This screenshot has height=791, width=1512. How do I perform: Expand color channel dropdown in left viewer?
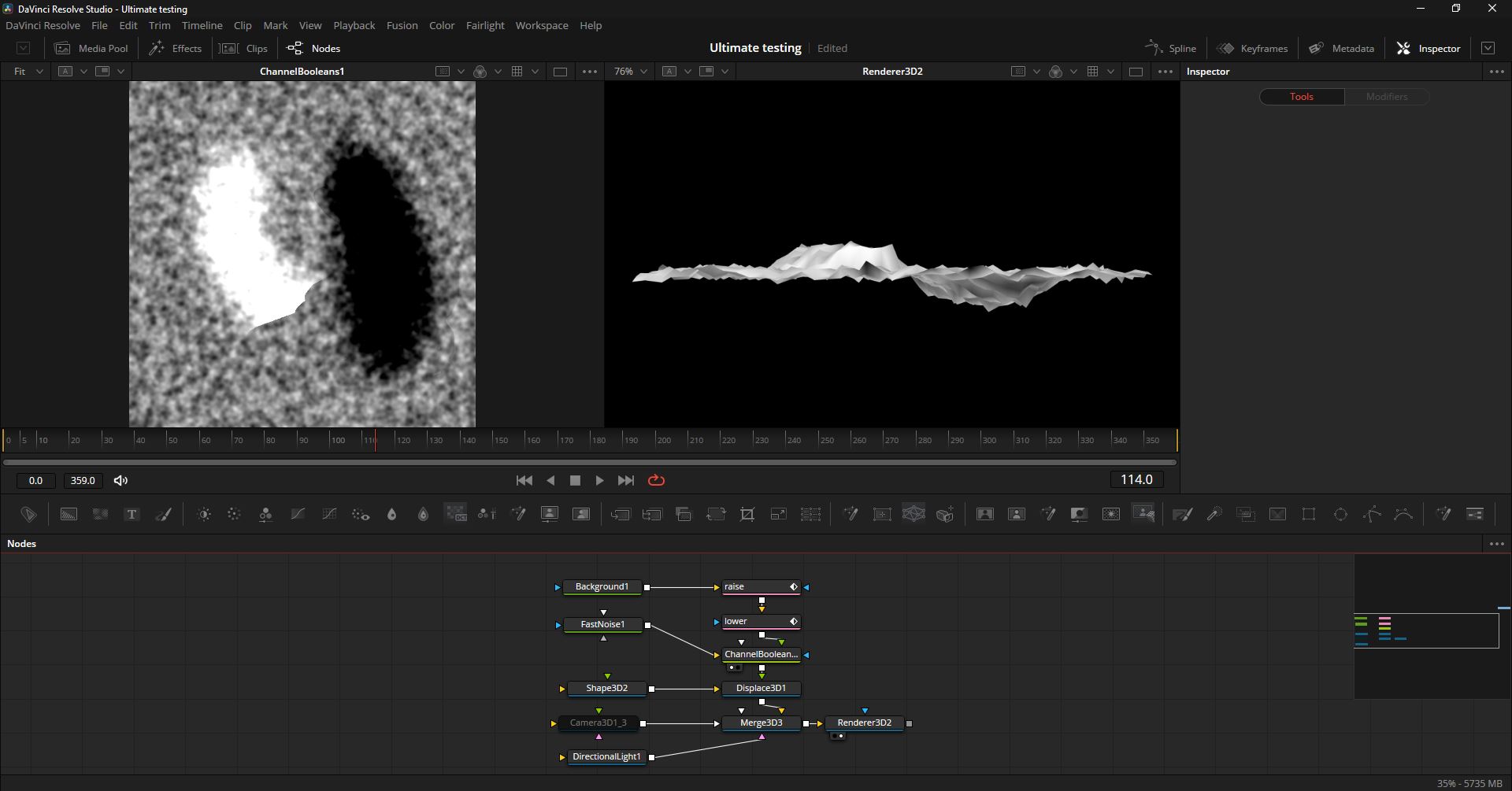(x=498, y=72)
